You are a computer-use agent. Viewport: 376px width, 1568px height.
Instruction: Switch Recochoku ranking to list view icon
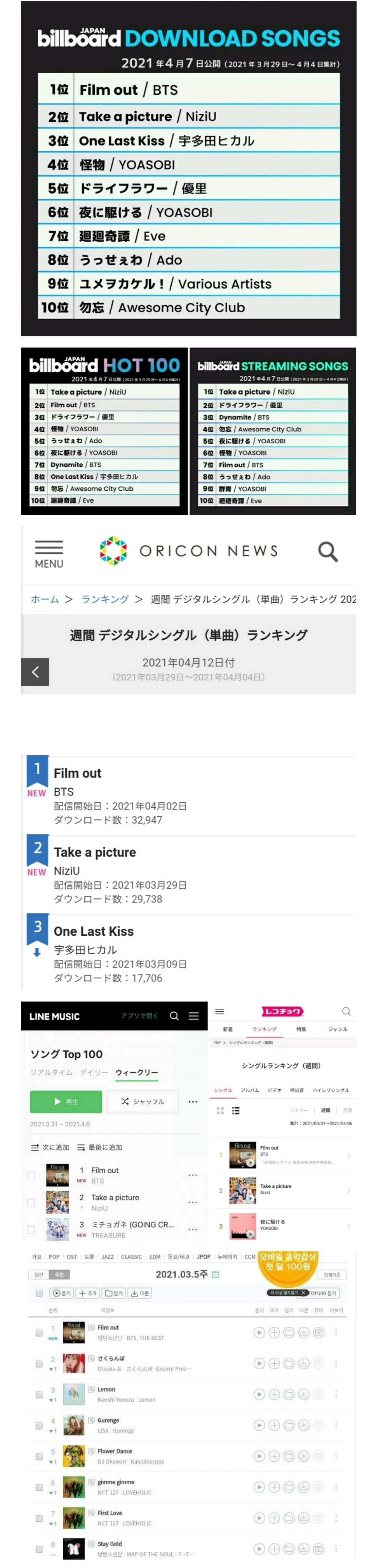[x=236, y=1111]
